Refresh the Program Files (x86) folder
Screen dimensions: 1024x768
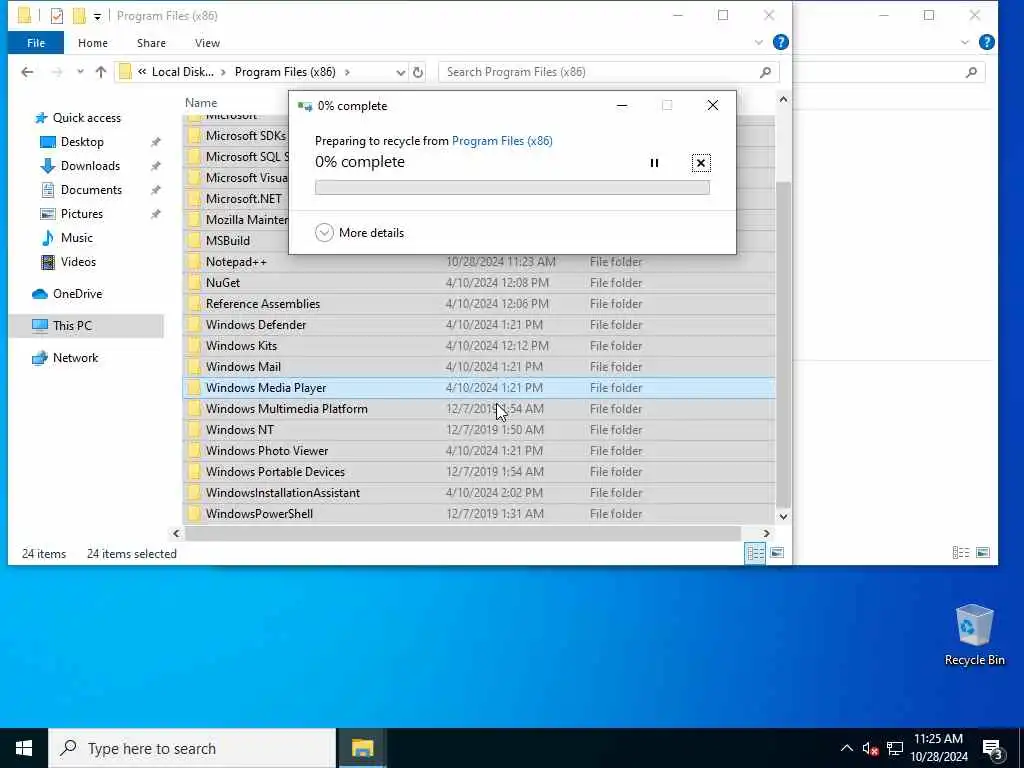(x=418, y=72)
